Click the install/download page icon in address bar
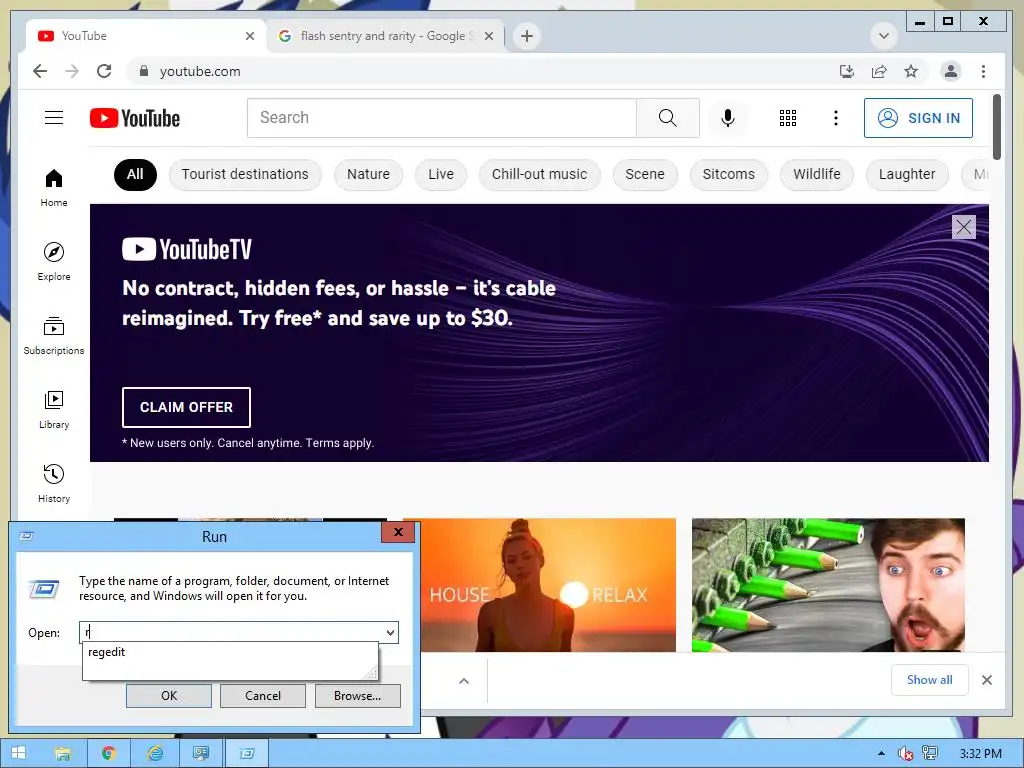 click(846, 71)
